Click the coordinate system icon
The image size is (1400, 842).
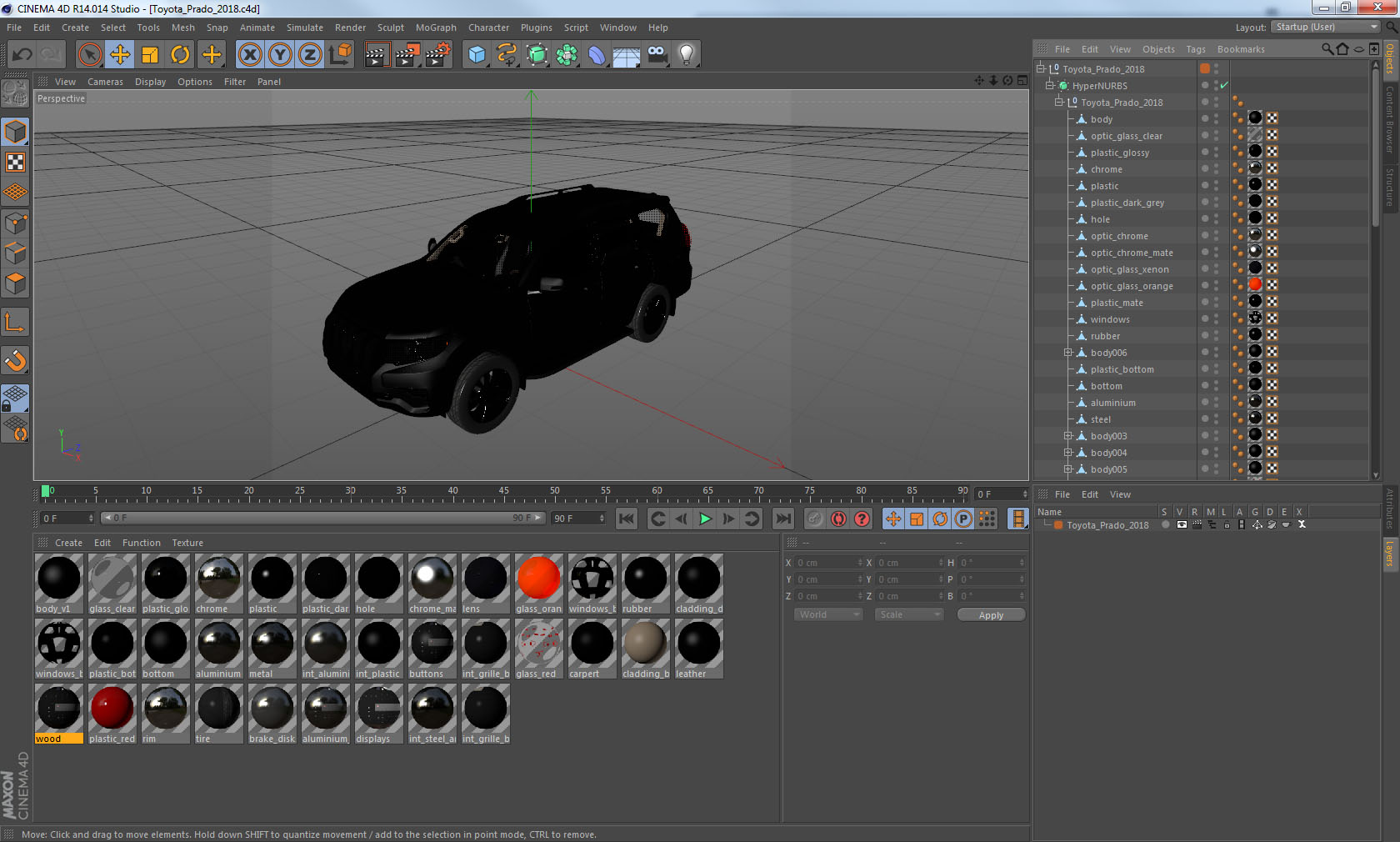point(340,55)
